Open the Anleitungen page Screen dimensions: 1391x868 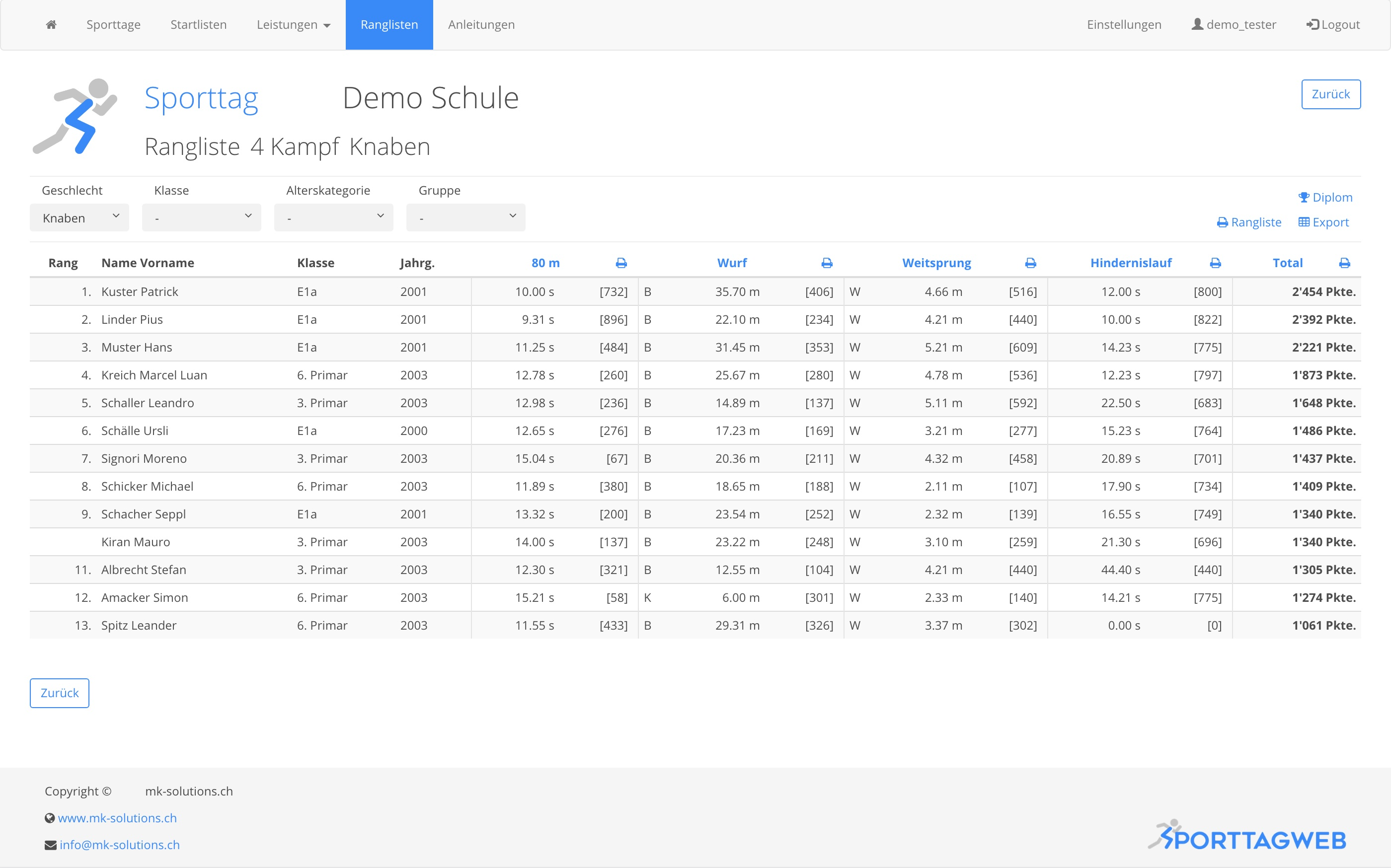[x=481, y=25]
